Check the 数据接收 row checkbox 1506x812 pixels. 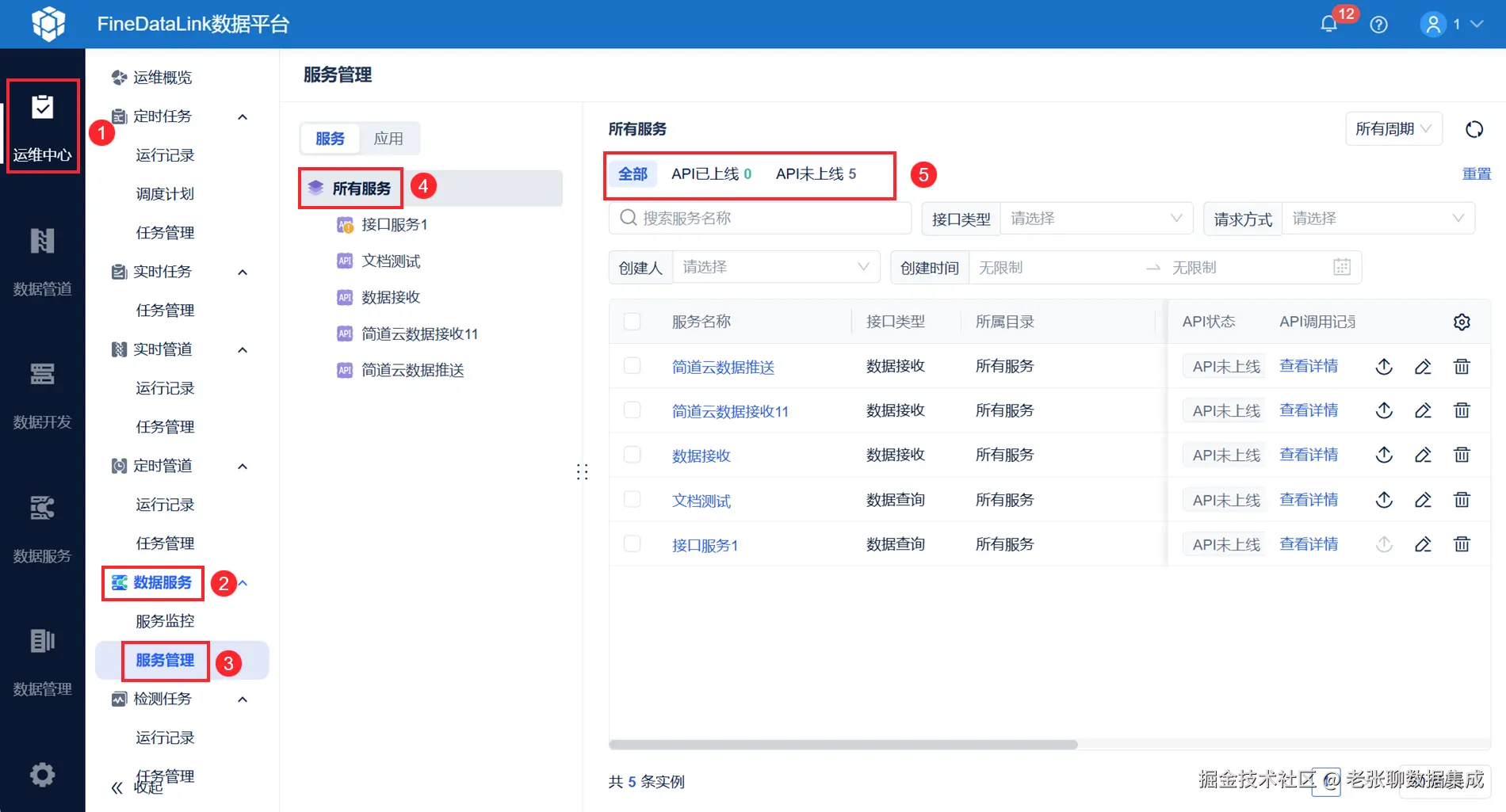click(x=632, y=455)
